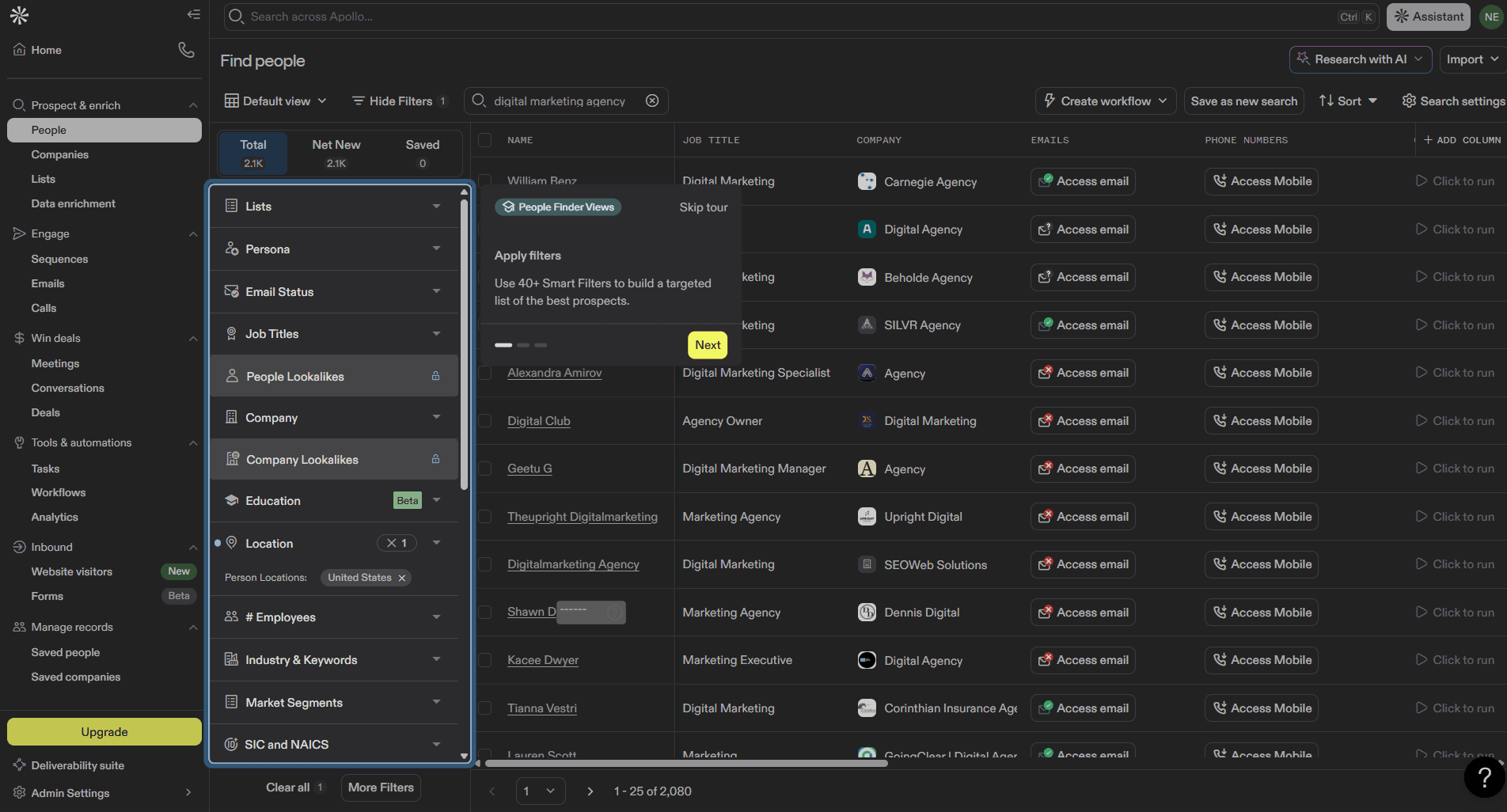Check the box for Theupright Digitalmarketing
This screenshot has height=812, width=1507.
click(485, 517)
